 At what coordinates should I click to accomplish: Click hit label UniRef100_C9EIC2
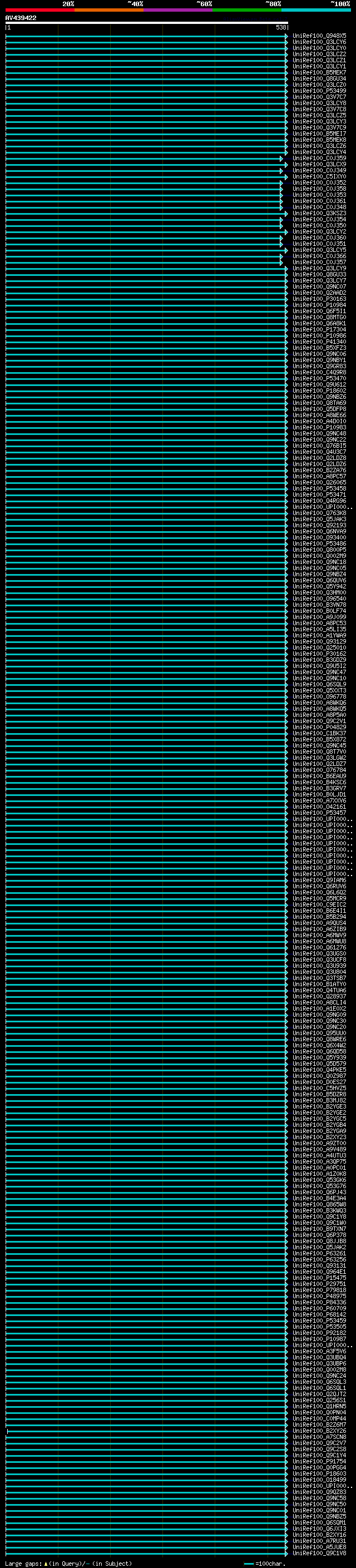[x=319, y=904]
